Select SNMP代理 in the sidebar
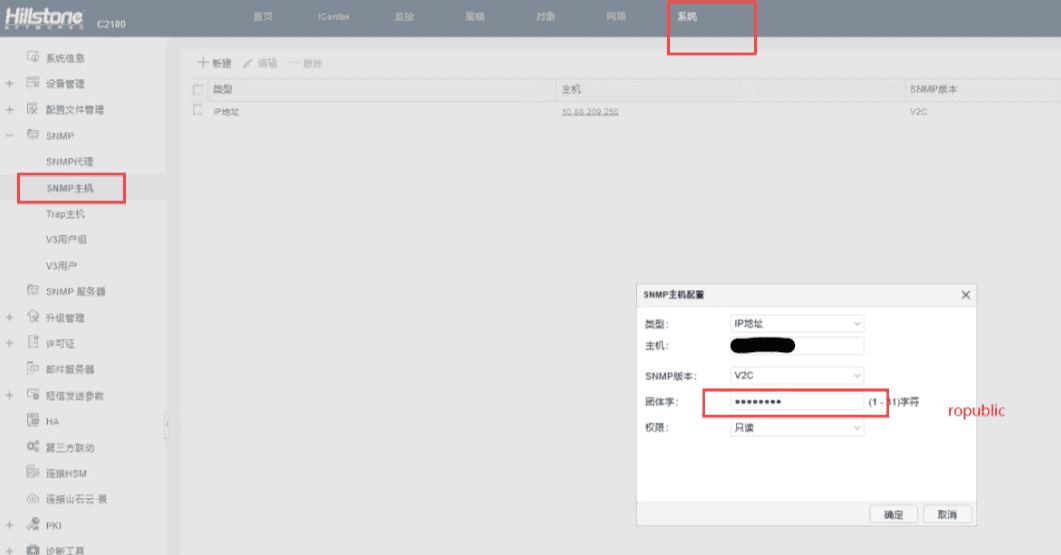 [x=70, y=162]
